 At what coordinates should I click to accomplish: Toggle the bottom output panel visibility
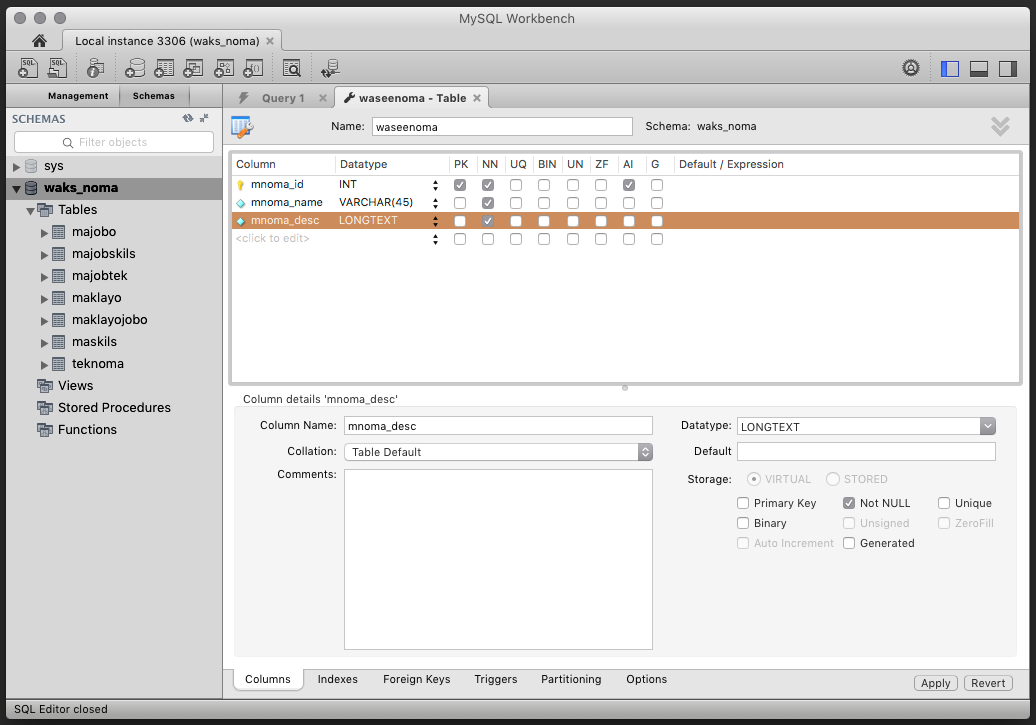tap(978, 67)
